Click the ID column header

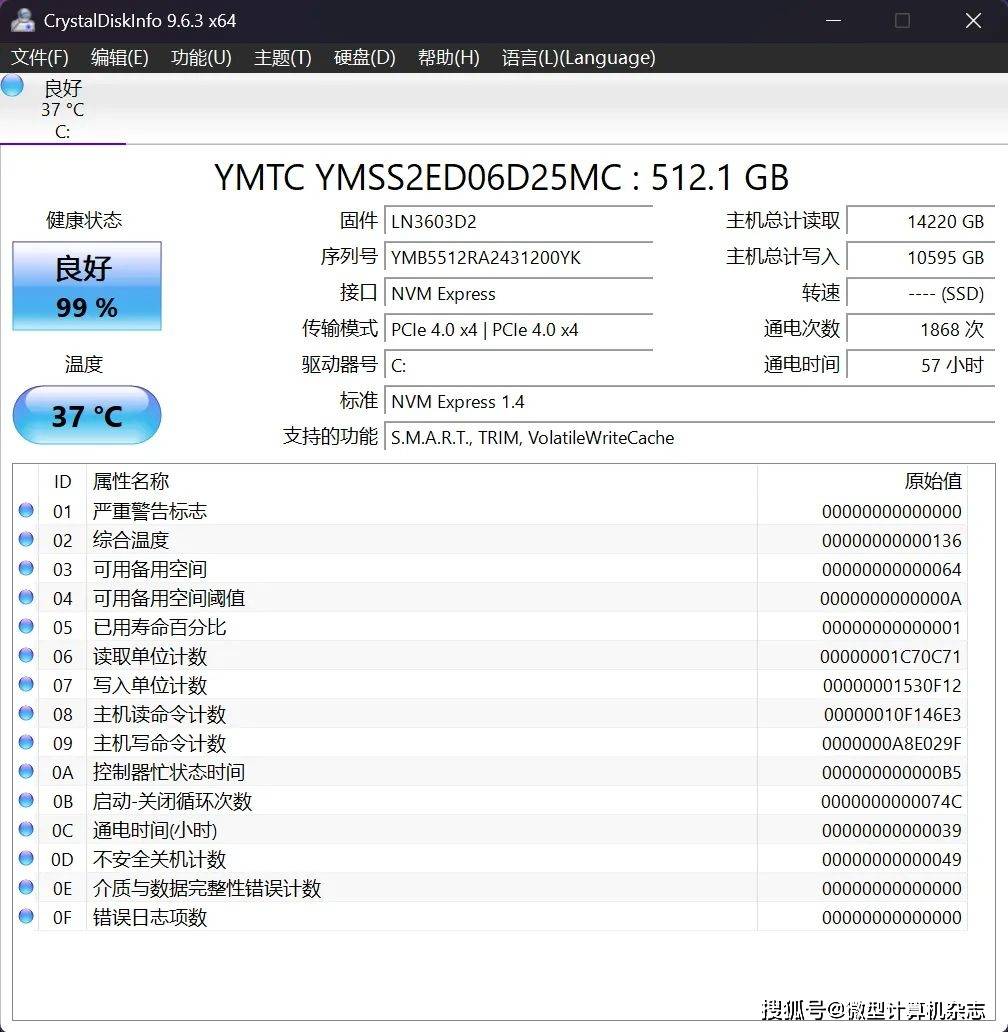(x=63, y=481)
